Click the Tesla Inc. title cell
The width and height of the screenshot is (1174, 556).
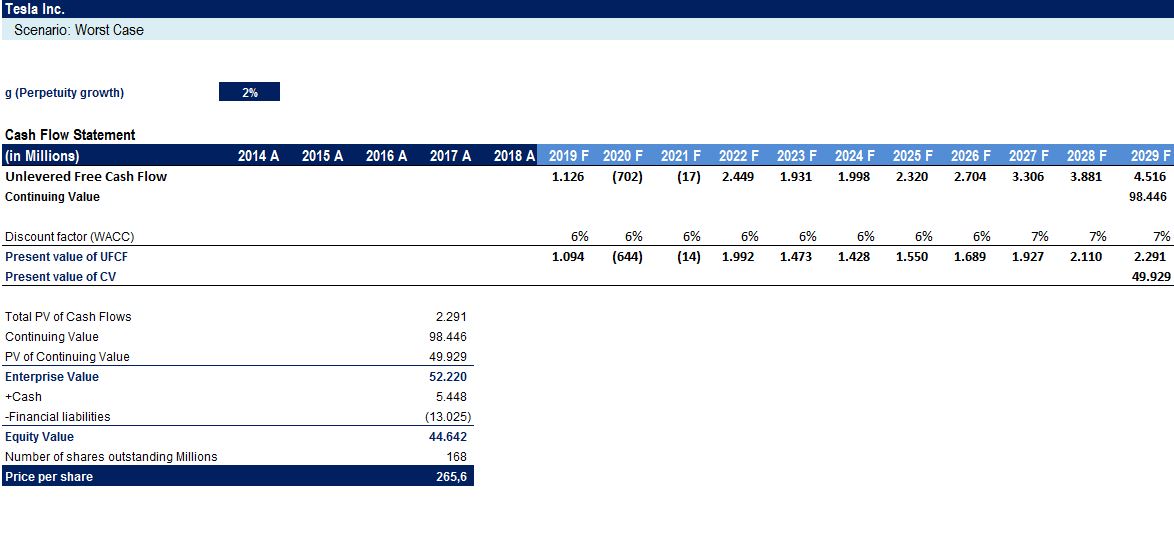34,9
